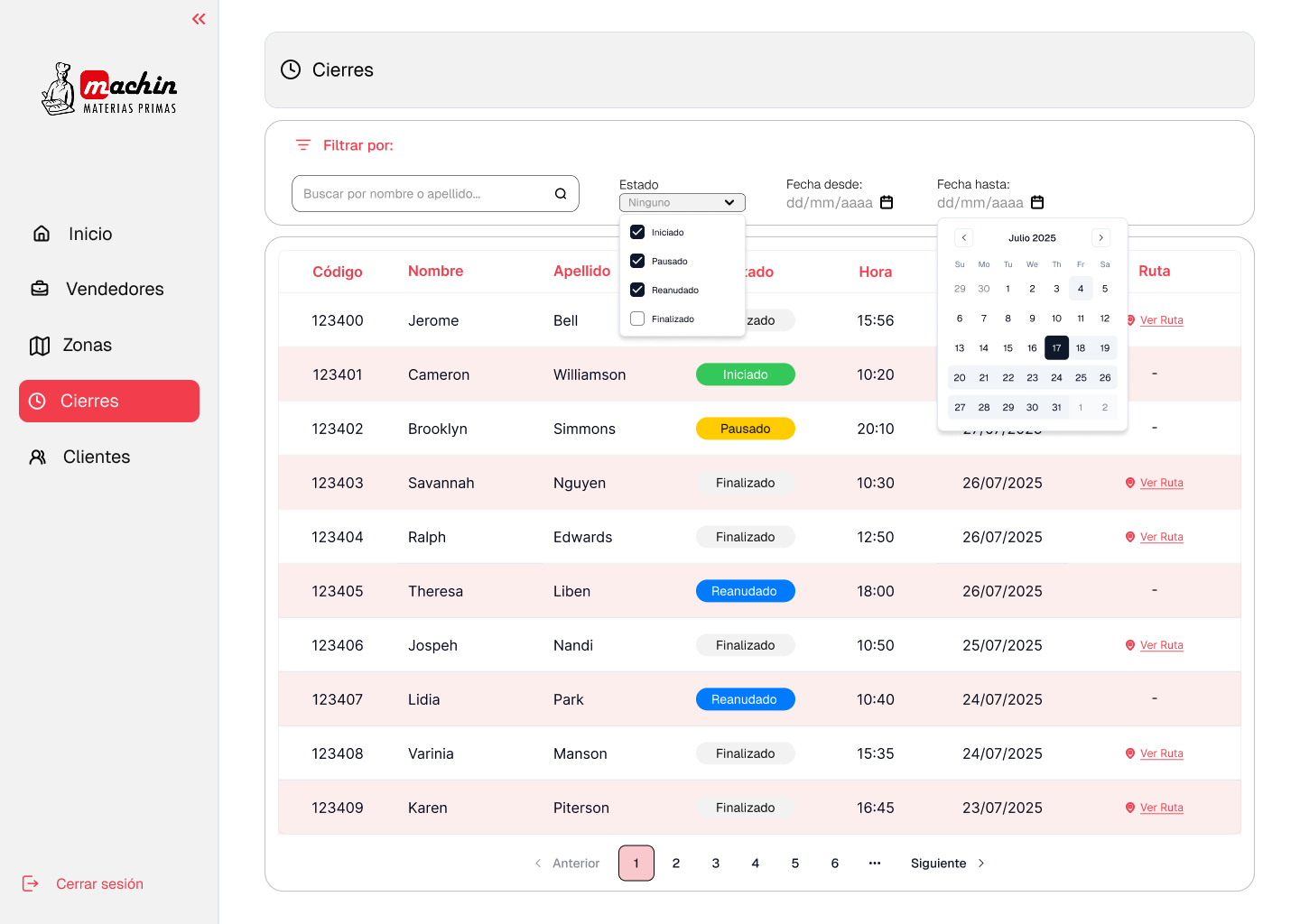Check the Finalizado status checkbox
Screen dimensions: 1300x924
637,319
